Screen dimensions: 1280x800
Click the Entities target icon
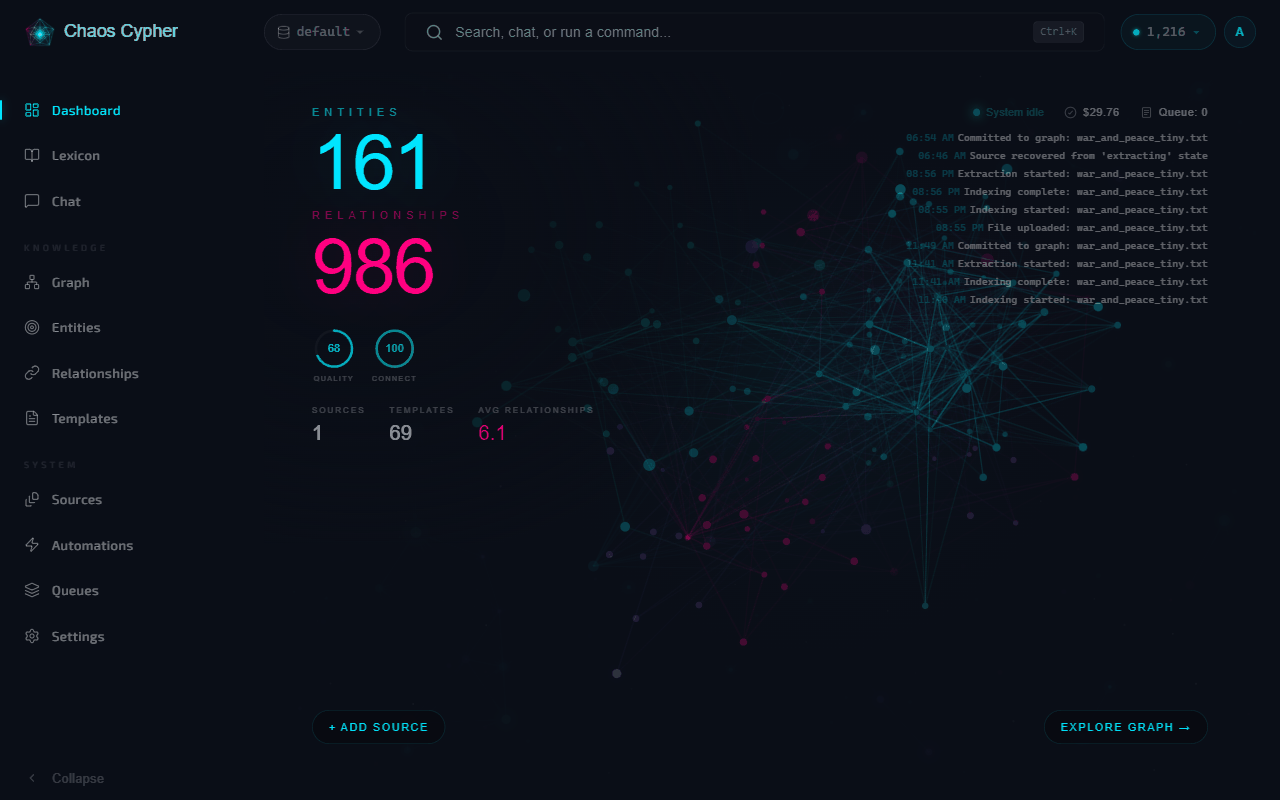coord(32,327)
